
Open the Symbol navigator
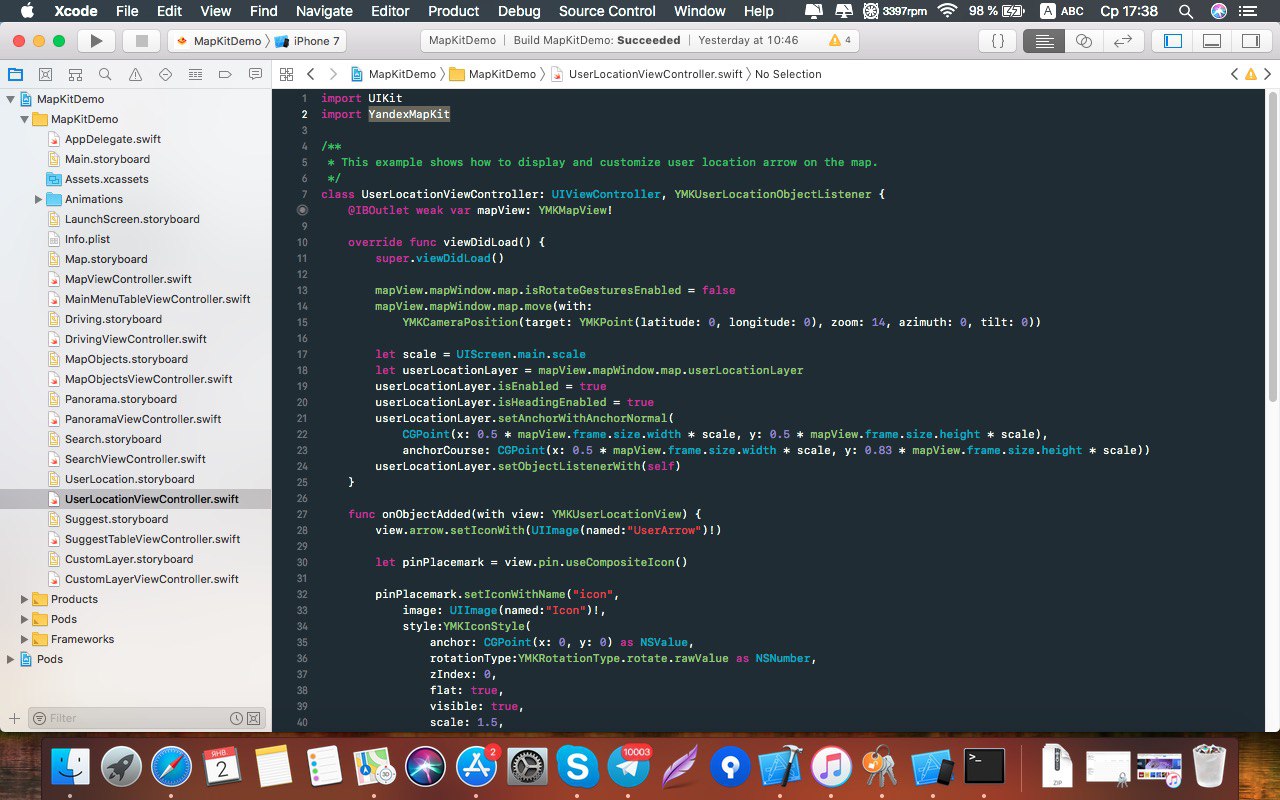click(x=75, y=75)
